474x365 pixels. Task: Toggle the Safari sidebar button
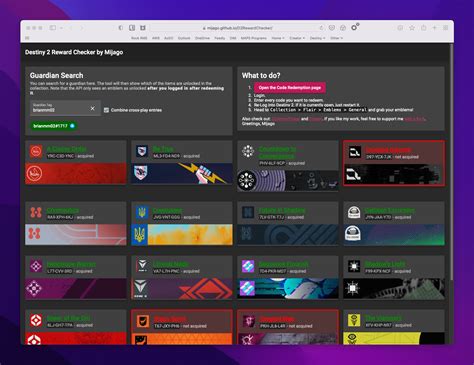(x=53, y=28)
